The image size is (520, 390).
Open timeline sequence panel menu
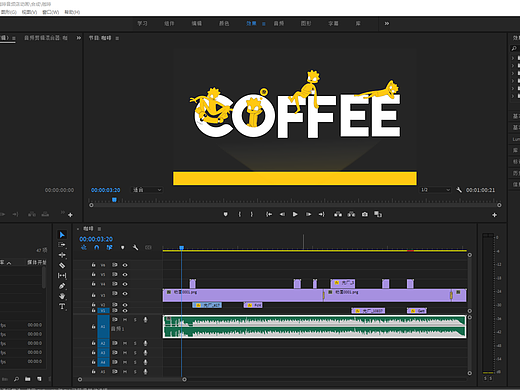point(99,229)
